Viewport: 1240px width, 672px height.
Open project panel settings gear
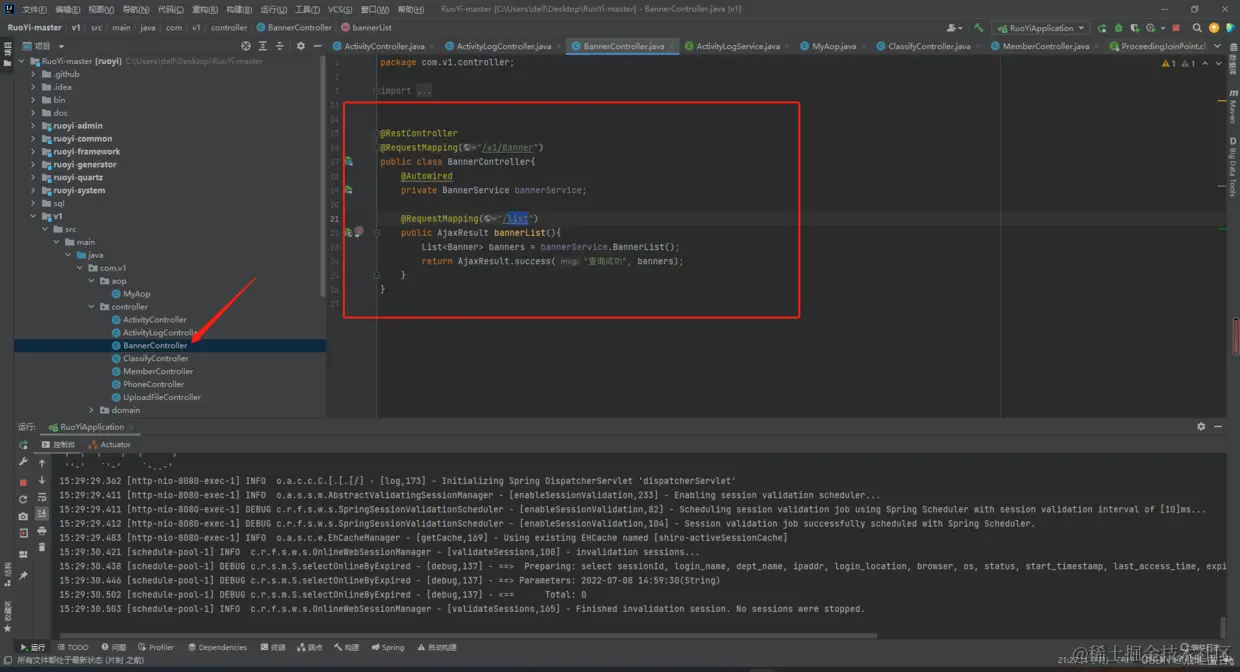[x=300, y=46]
